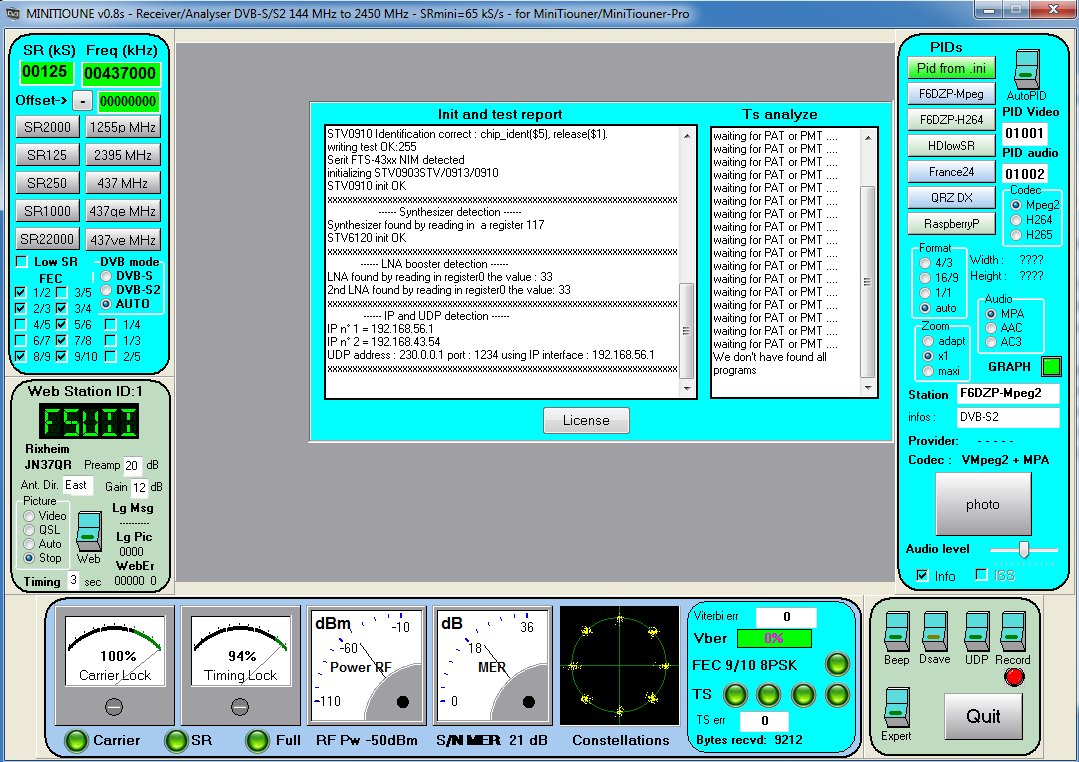Click the green GRAPH indicator
The image size is (1079, 762).
click(1051, 367)
